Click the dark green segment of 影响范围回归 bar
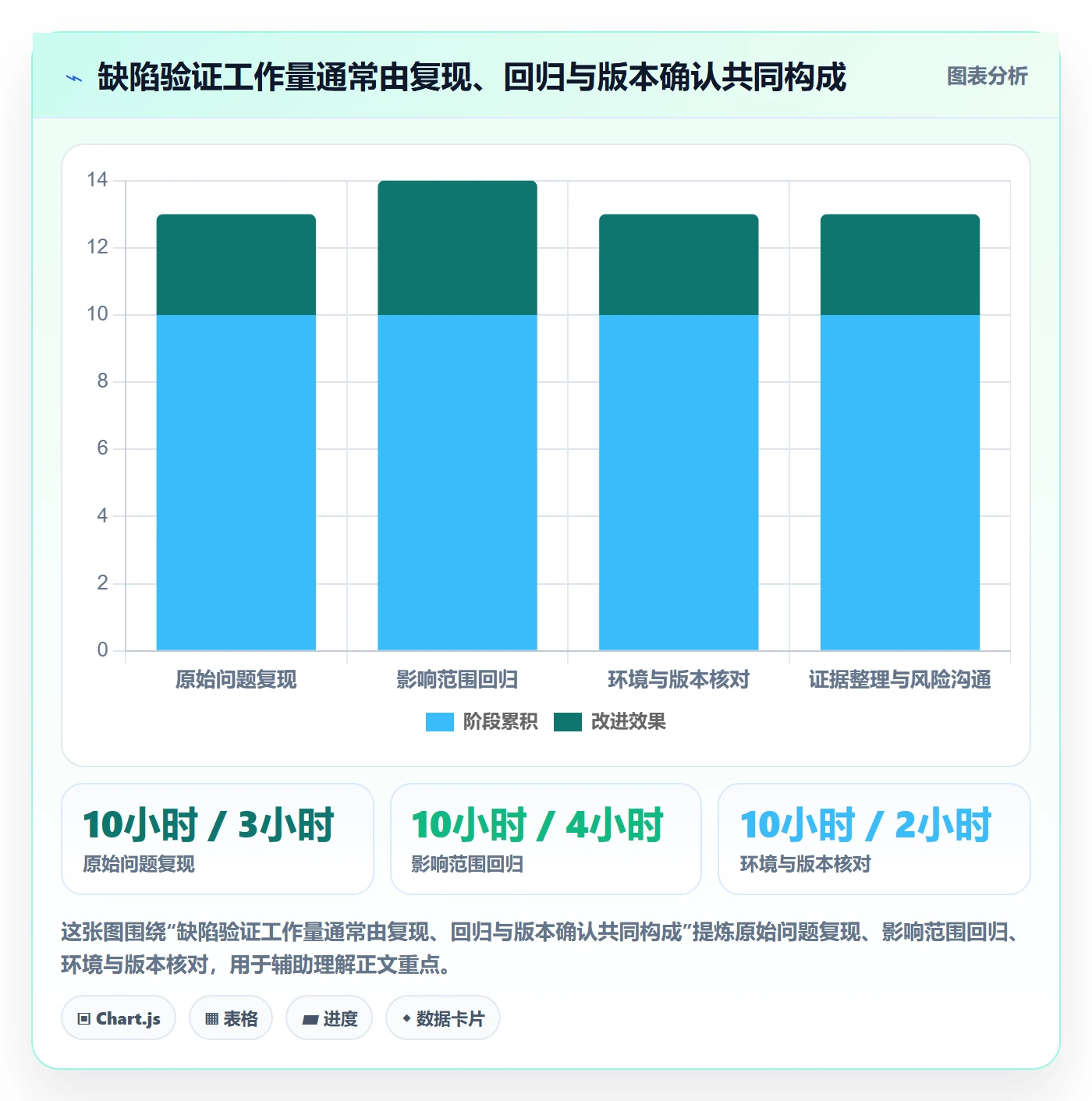The height and width of the screenshot is (1101, 1092). 458,248
